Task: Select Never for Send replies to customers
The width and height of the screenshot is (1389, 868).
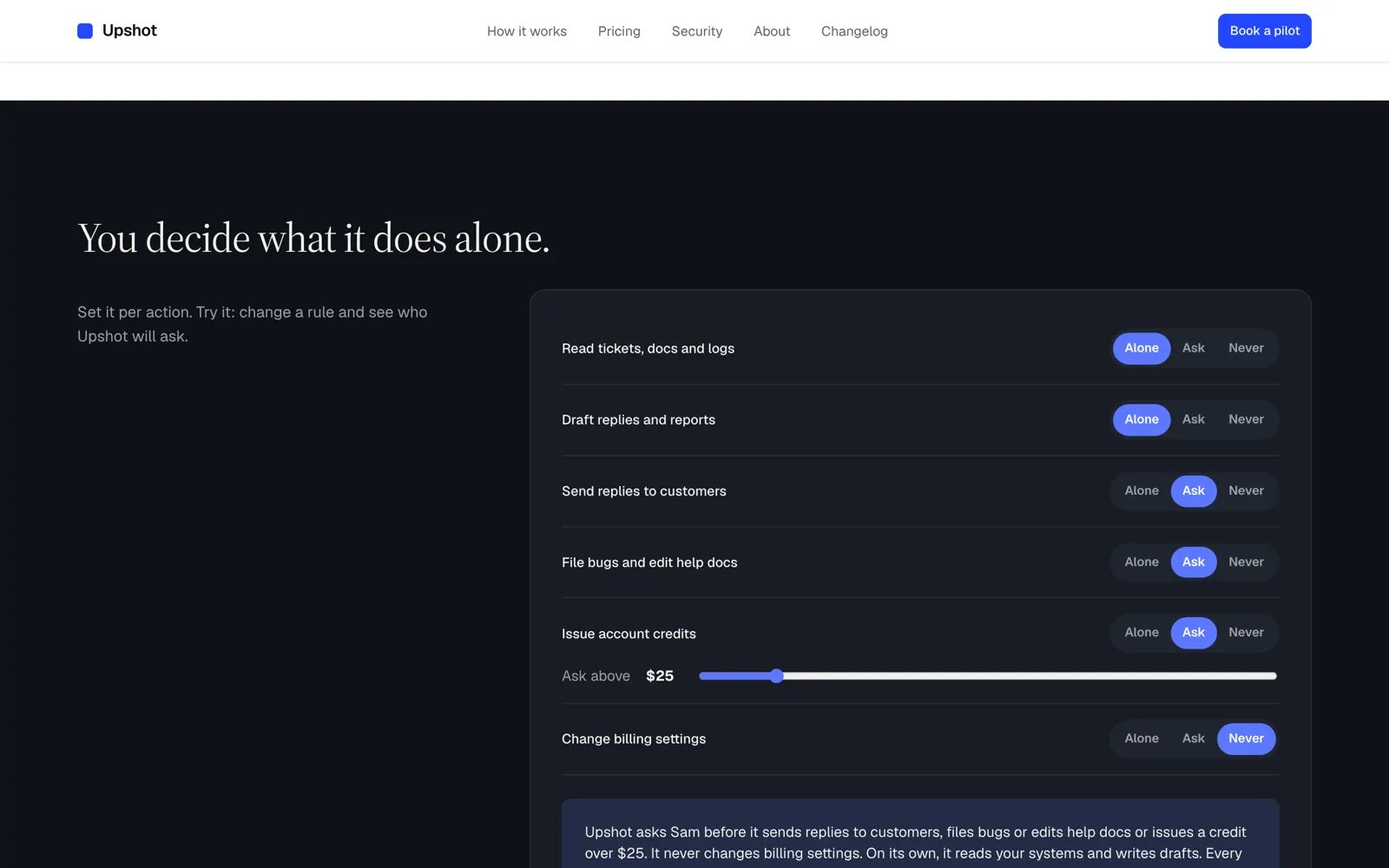Action: click(1246, 490)
